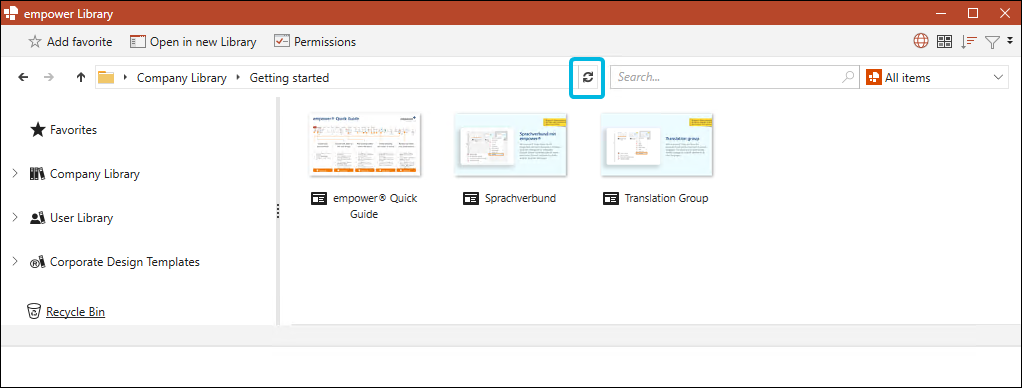1022x388 pixels.
Task: Click the folder icon in address bar
Action: click(x=106, y=78)
